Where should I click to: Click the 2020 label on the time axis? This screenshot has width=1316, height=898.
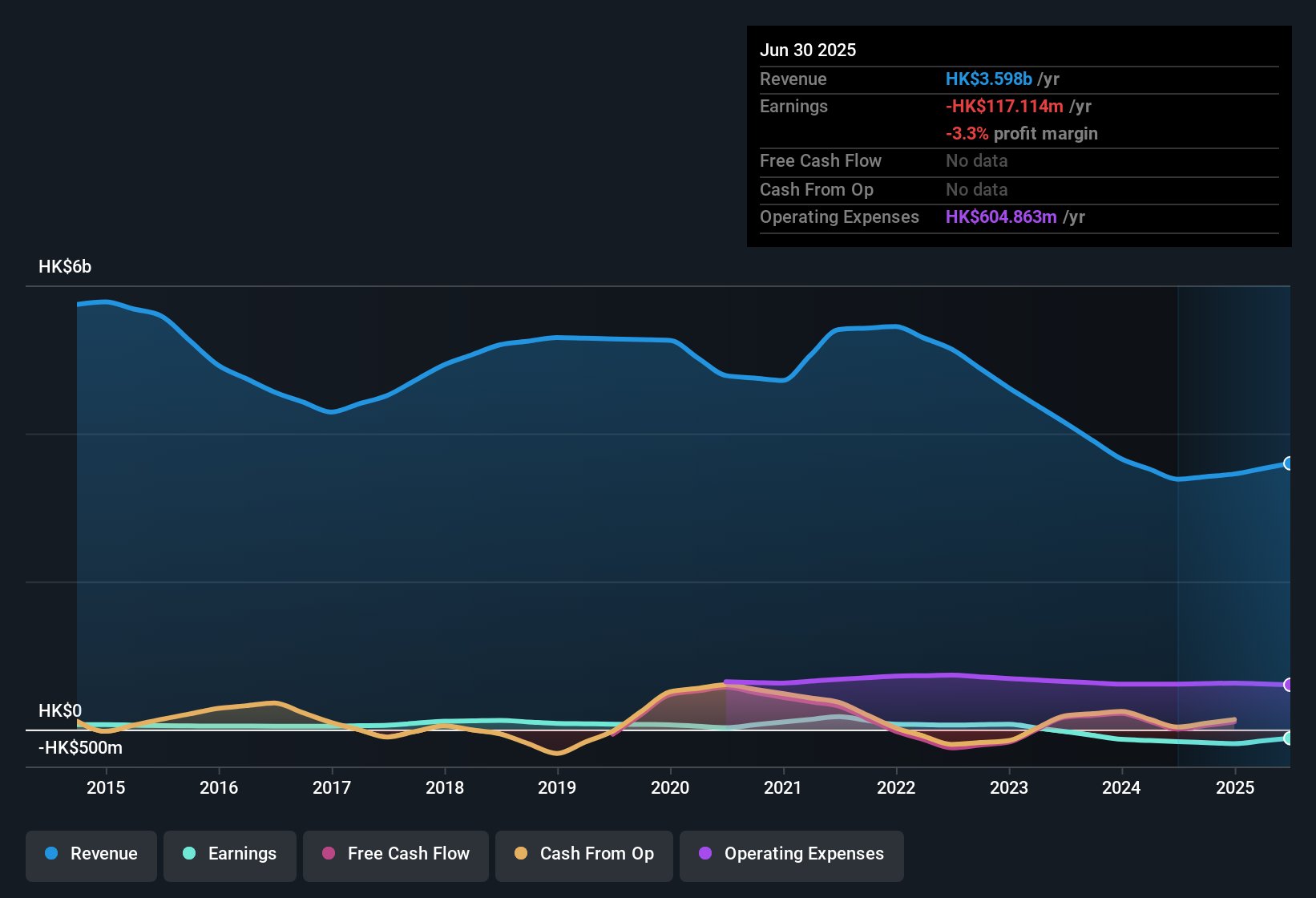[x=671, y=787]
